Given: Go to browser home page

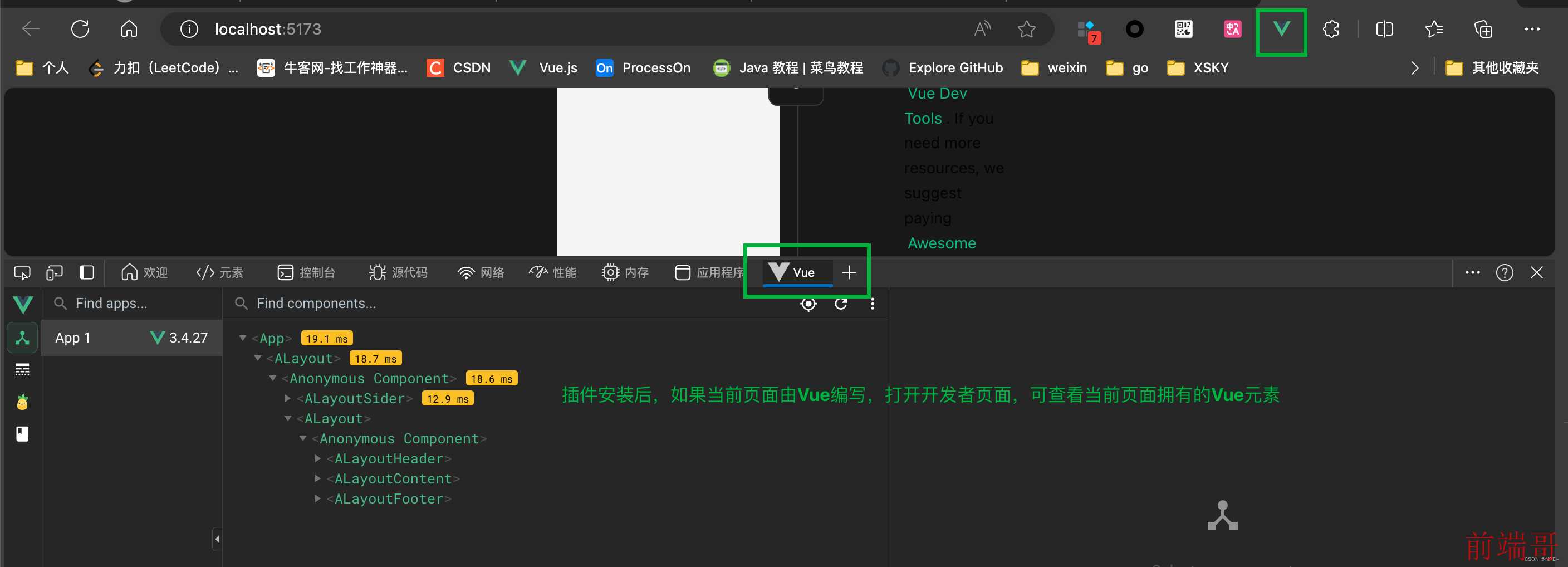Looking at the screenshot, I should pyautogui.click(x=129, y=28).
